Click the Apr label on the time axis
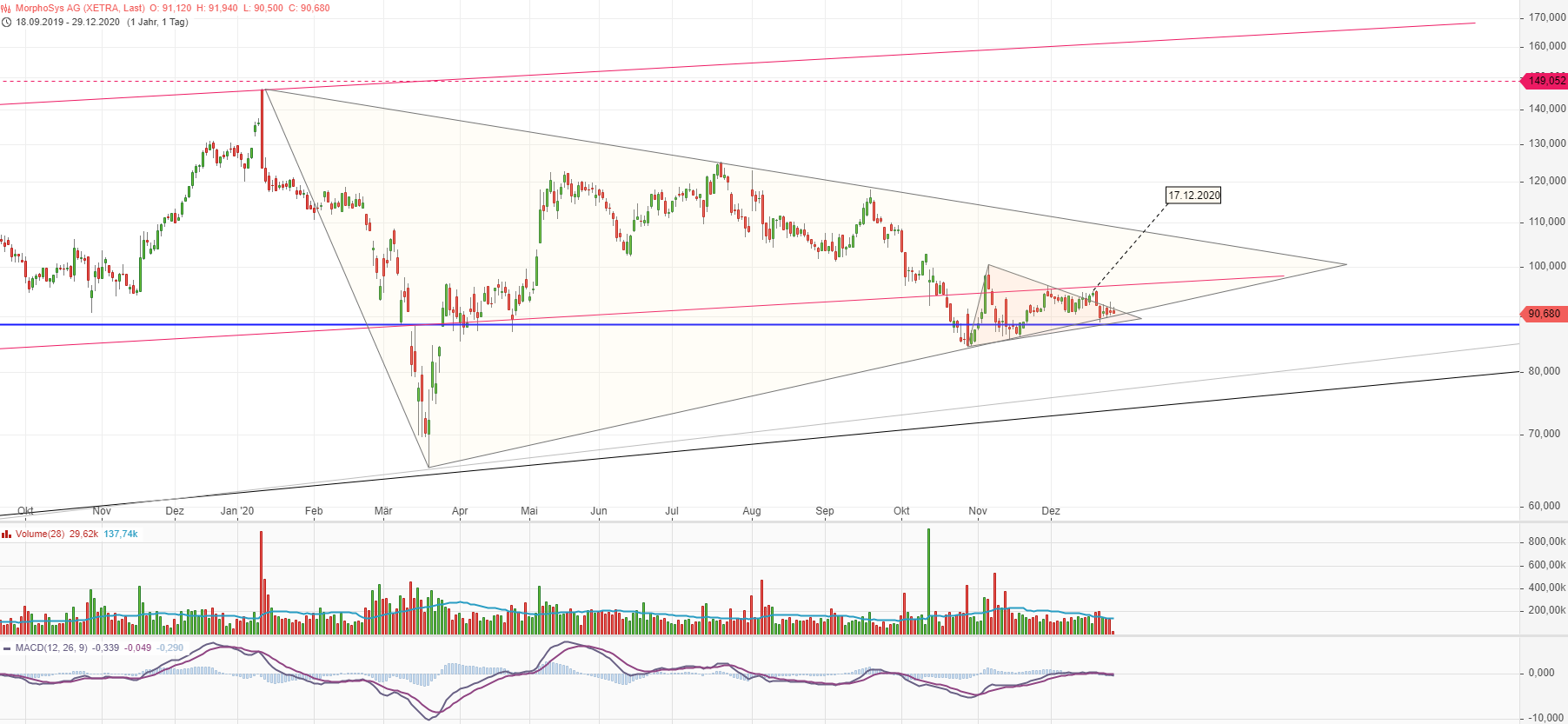 (x=460, y=511)
